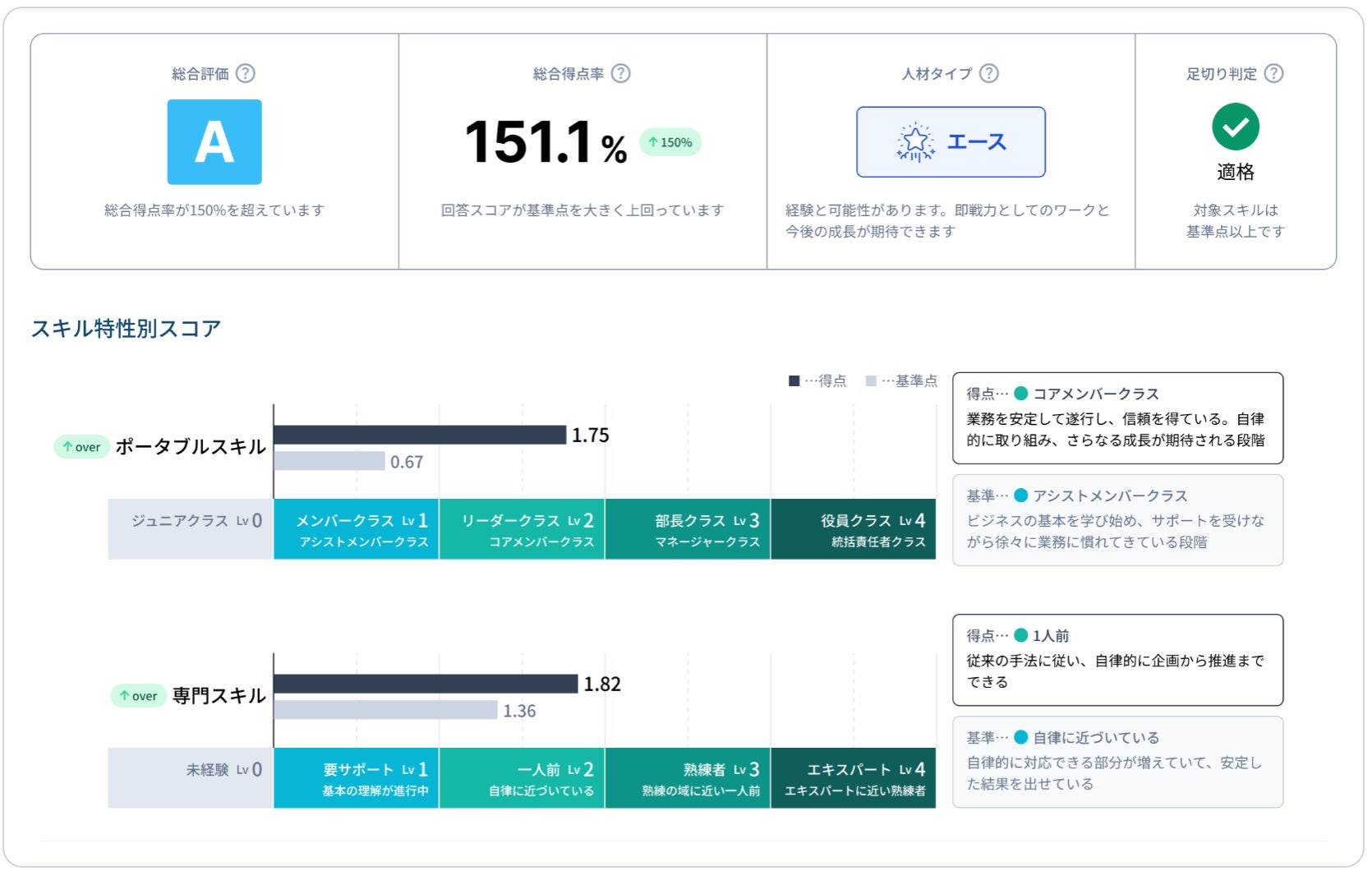Click the 得点 dark legend square

[794, 380]
